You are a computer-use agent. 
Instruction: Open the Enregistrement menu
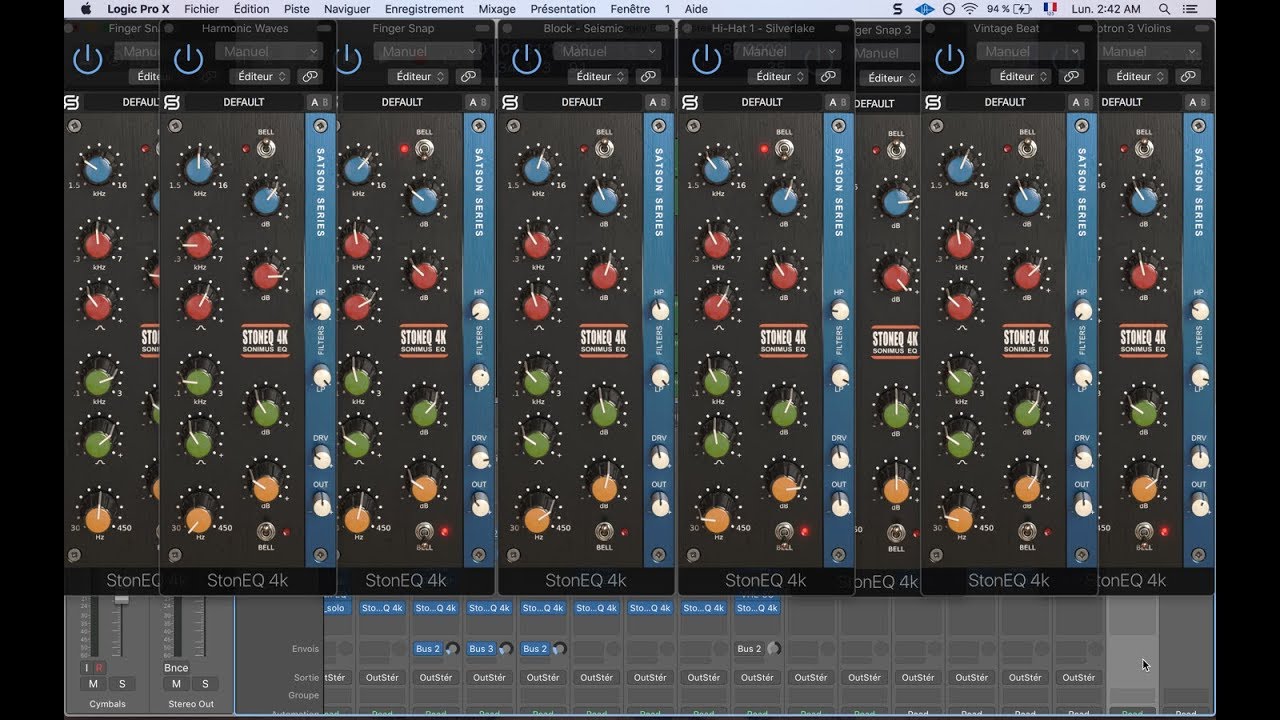point(424,9)
